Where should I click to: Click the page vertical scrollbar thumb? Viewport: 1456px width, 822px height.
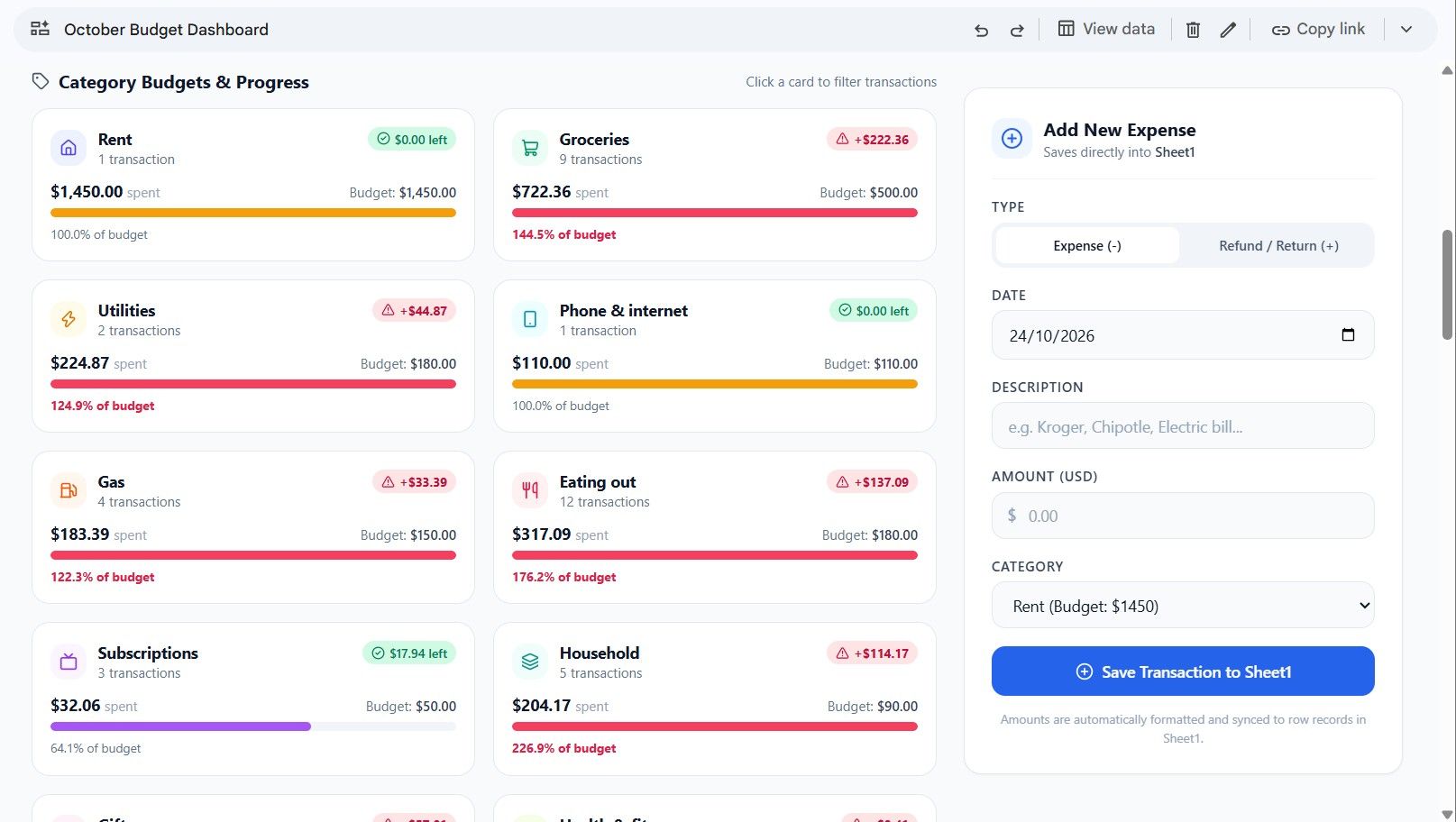[1447, 285]
